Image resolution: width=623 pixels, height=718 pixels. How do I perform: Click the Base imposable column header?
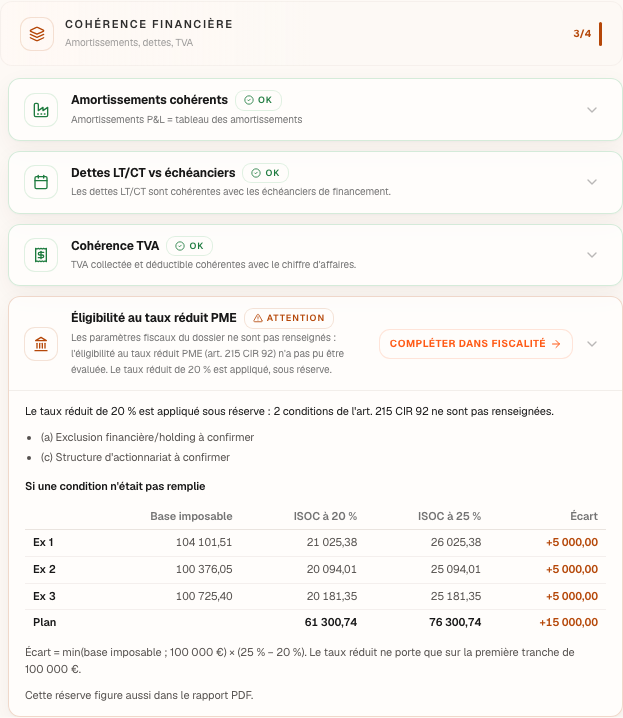pyautogui.click(x=191, y=517)
